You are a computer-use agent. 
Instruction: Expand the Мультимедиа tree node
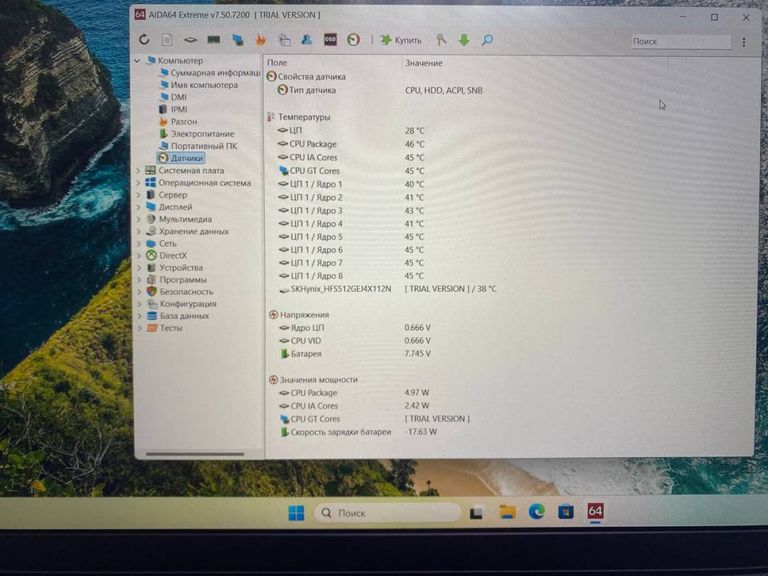pyautogui.click(x=139, y=219)
